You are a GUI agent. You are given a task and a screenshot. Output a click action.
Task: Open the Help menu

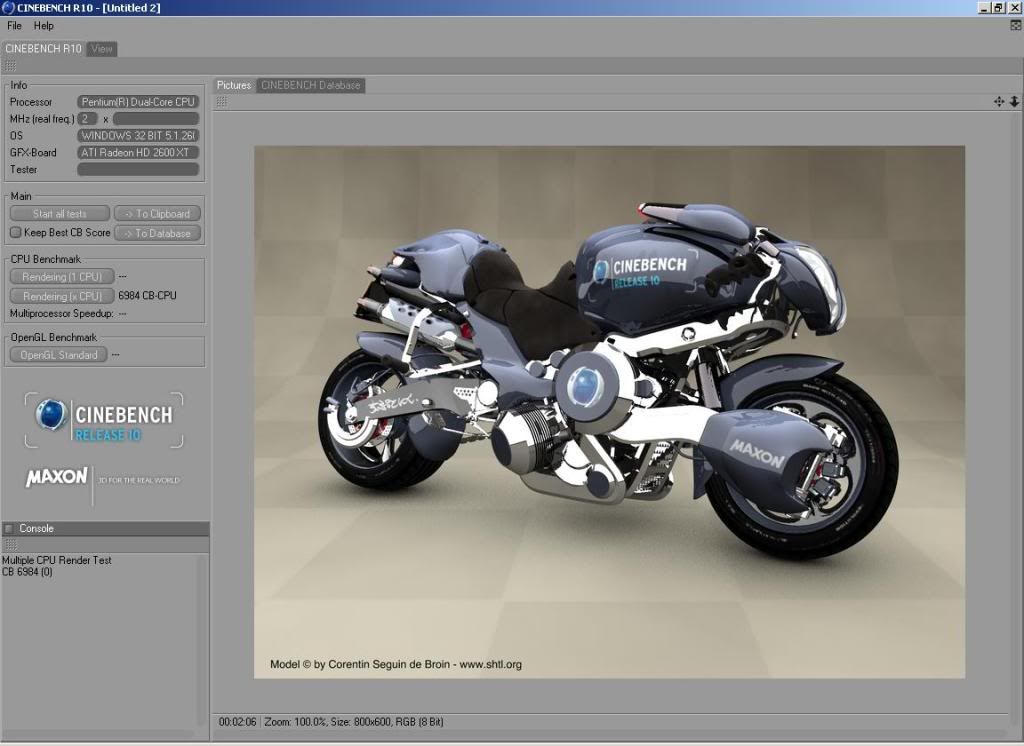(44, 25)
